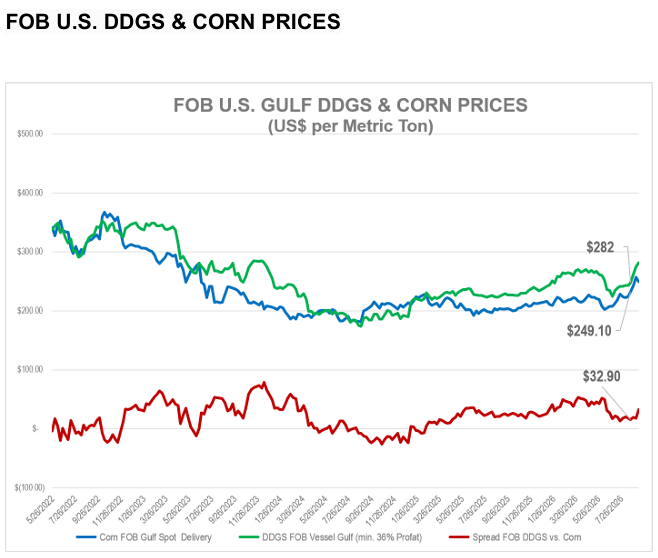Select the Spread FOB DDGS vs. Corn legend label
The image size is (658, 558).
click(x=527, y=537)
